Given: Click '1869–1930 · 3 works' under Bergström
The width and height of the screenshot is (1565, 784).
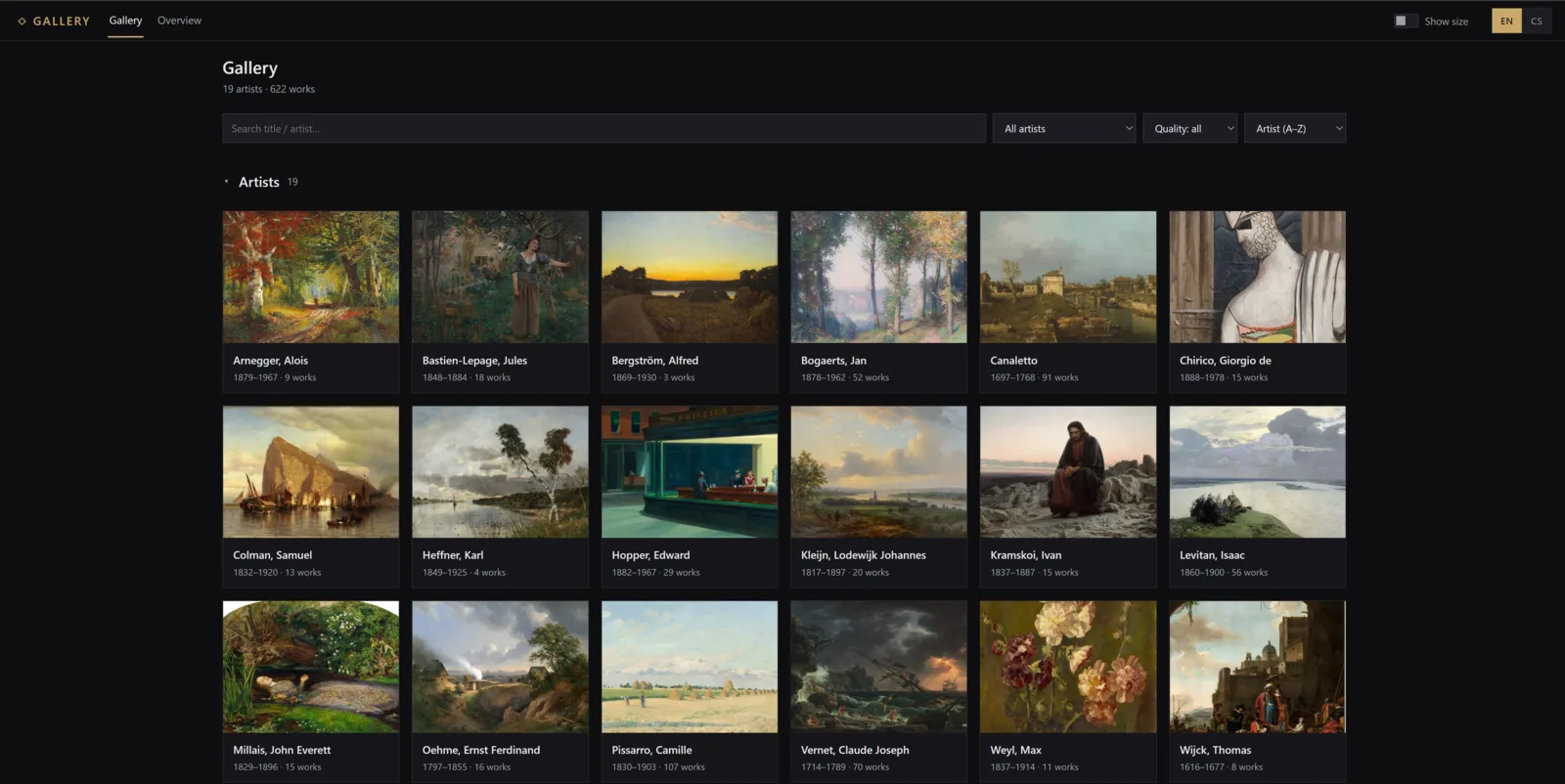Looking at the screenshot, I should 653,377.
